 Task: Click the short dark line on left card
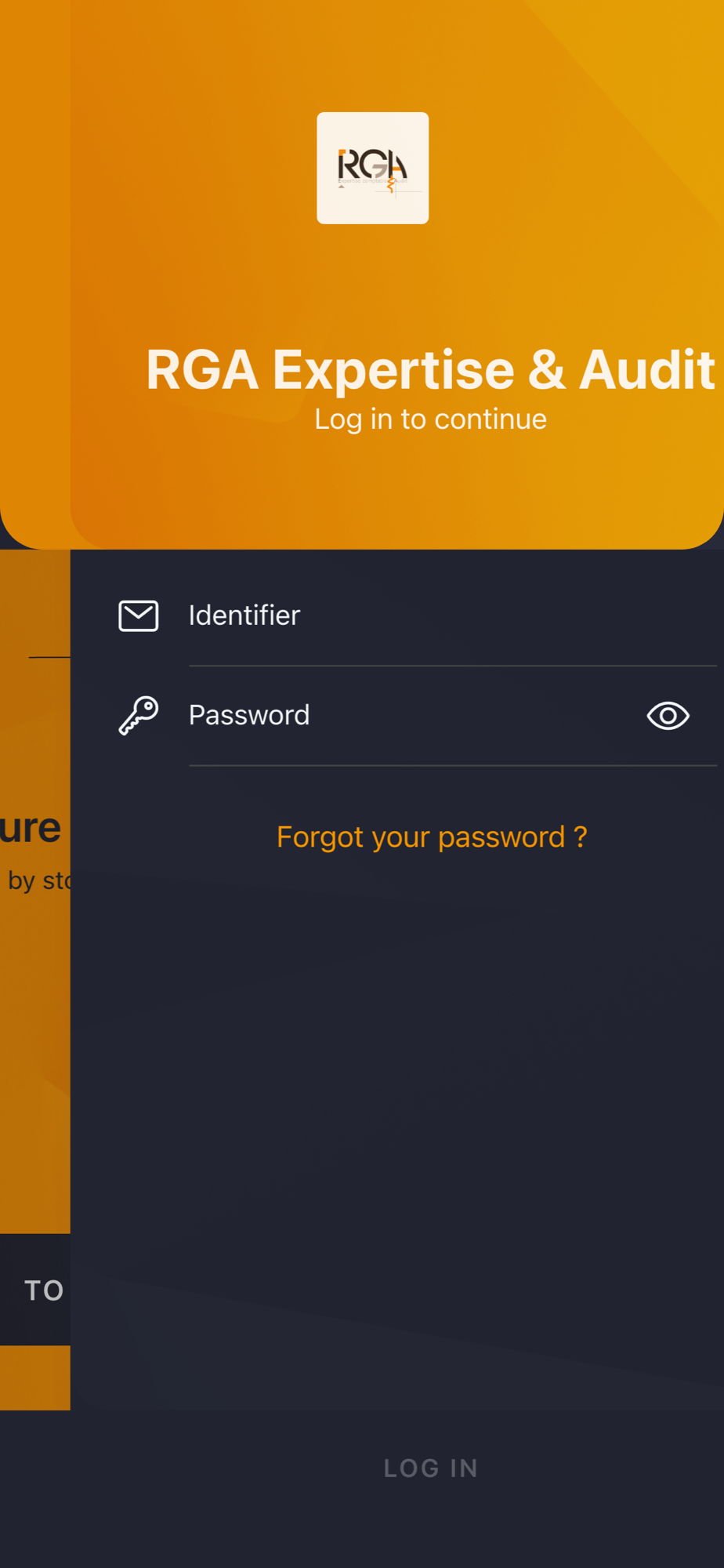click(49, 657)
